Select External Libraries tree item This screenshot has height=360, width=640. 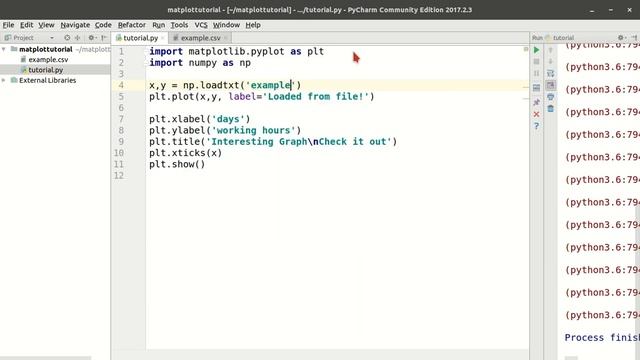(x=47, y=80)
